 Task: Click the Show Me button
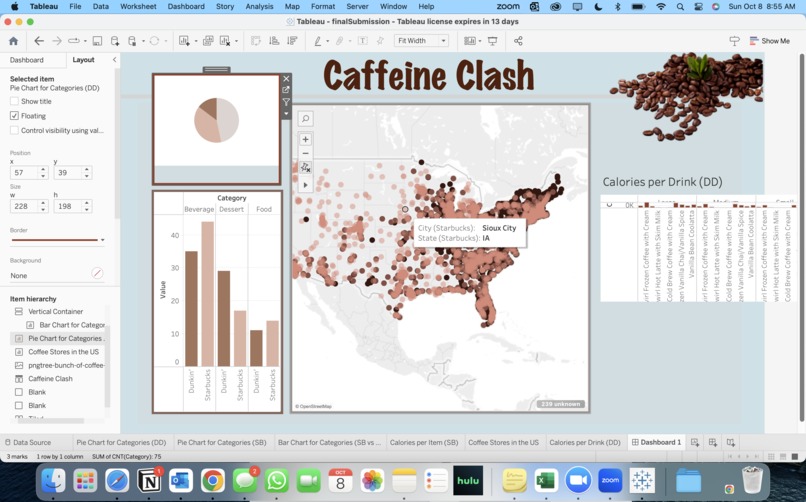770,41
